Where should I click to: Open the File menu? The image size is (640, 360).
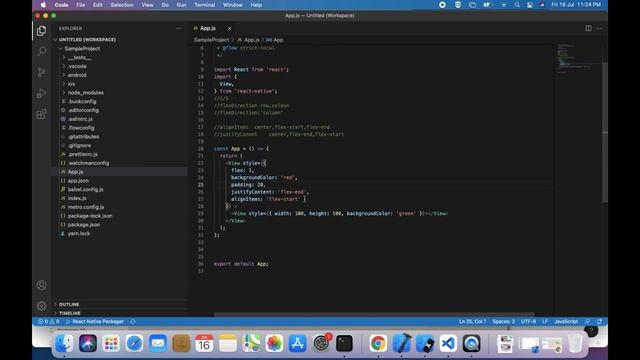pyautogui.click(x=81, y=5)
